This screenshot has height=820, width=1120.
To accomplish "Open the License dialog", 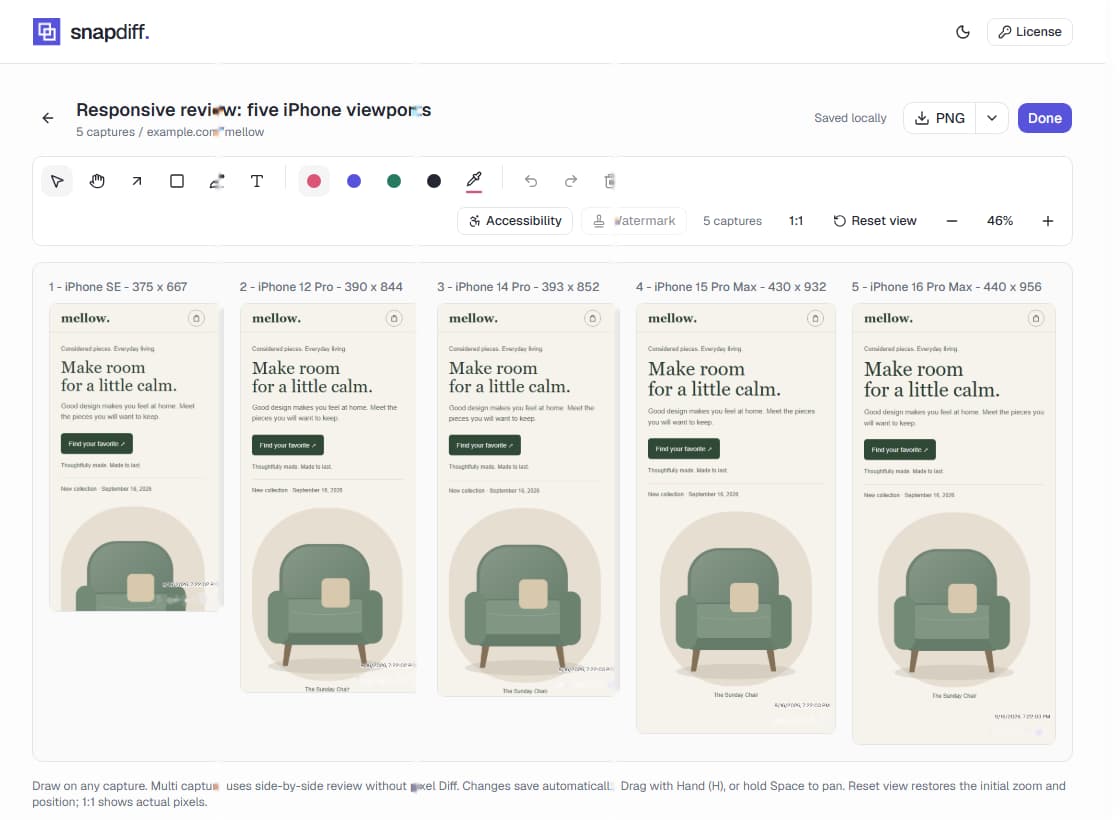I will 1029,31.
